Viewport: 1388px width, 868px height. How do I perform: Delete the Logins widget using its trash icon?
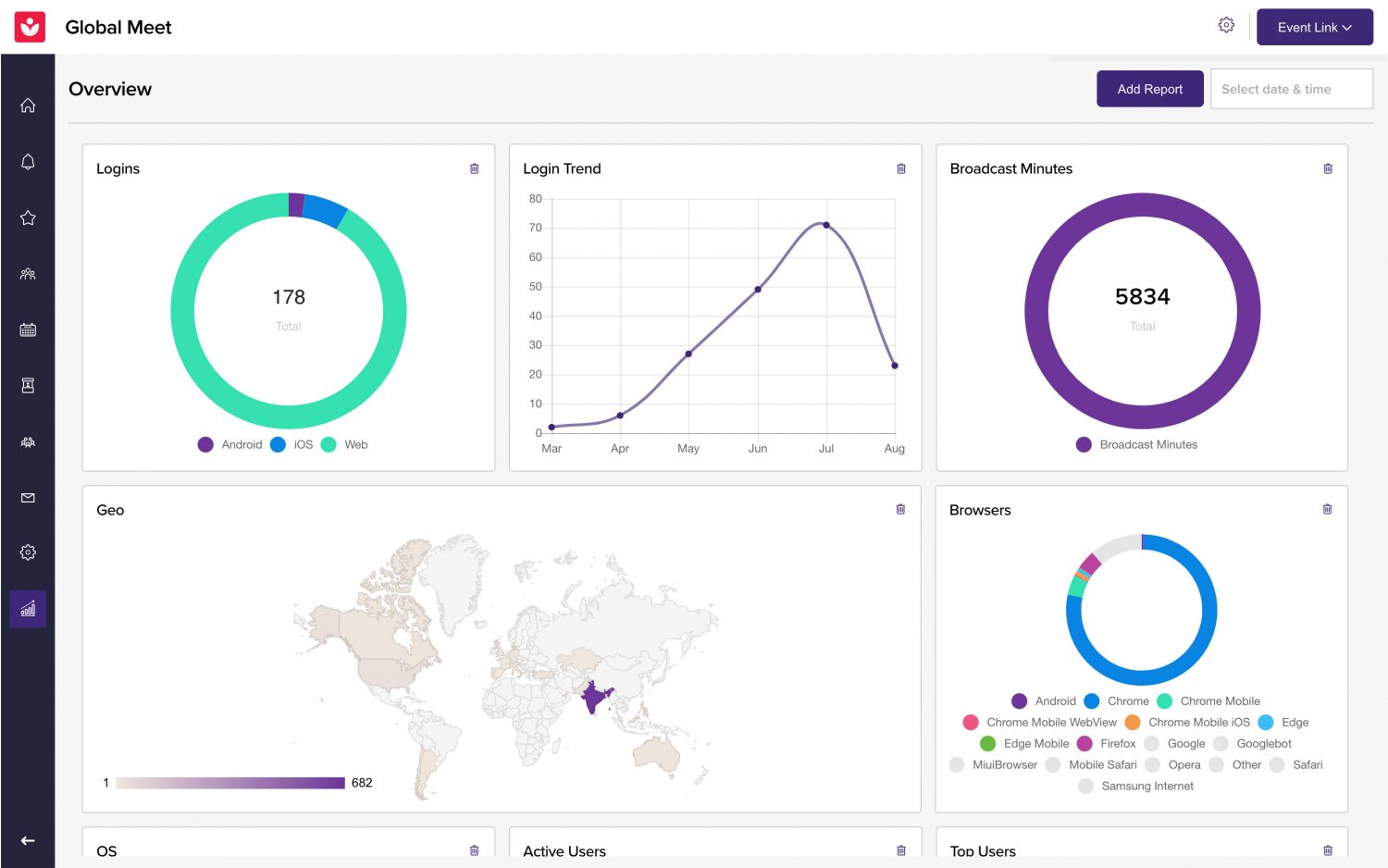tap(474, 168)
